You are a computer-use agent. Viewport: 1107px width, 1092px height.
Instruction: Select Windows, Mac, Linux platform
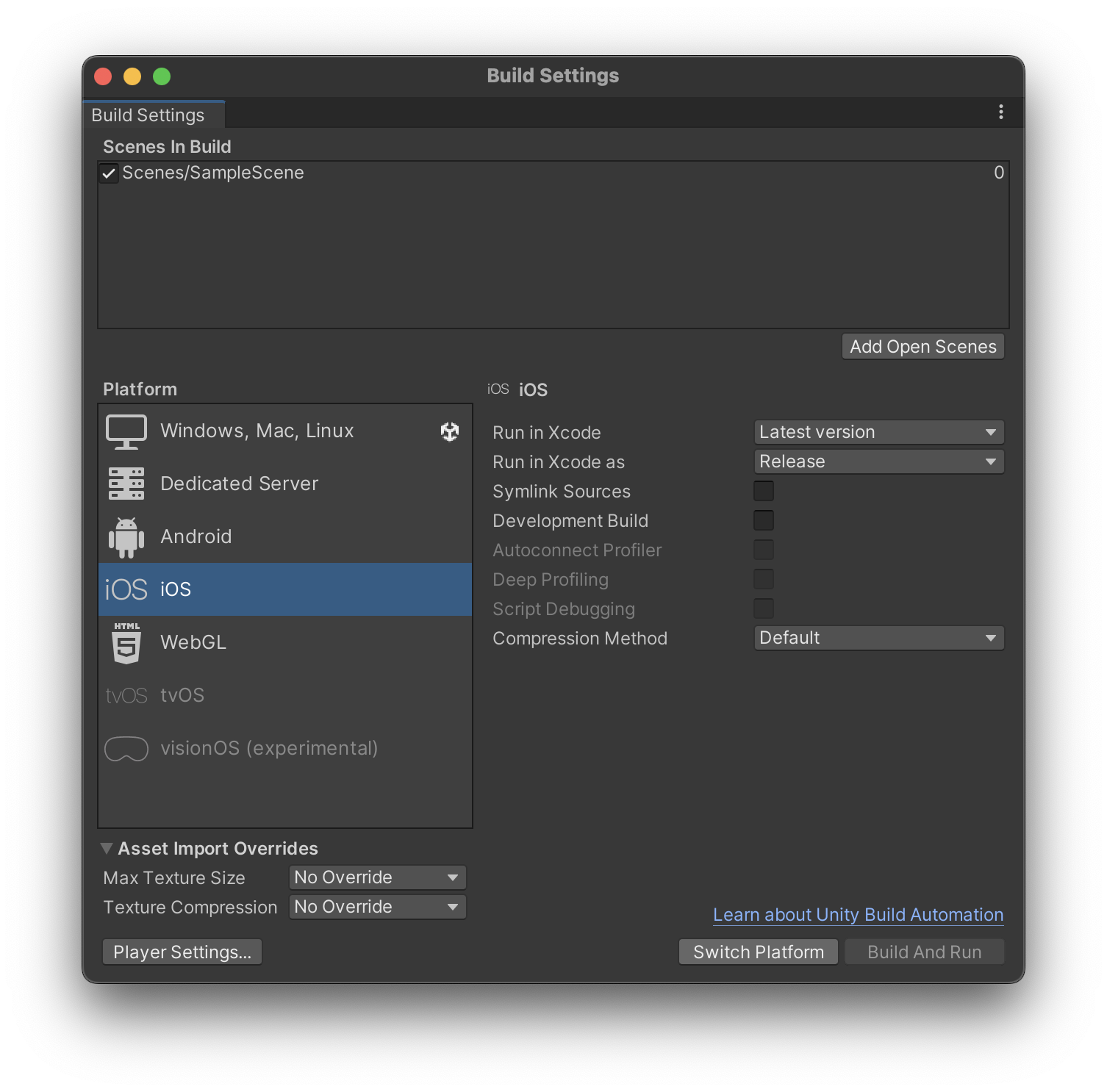[x=285, y=431]
